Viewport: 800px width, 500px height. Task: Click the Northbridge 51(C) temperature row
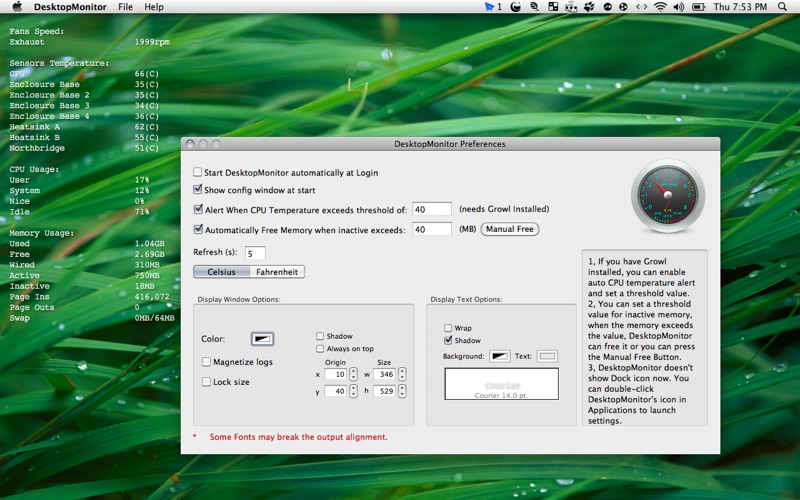click(84, 148)
